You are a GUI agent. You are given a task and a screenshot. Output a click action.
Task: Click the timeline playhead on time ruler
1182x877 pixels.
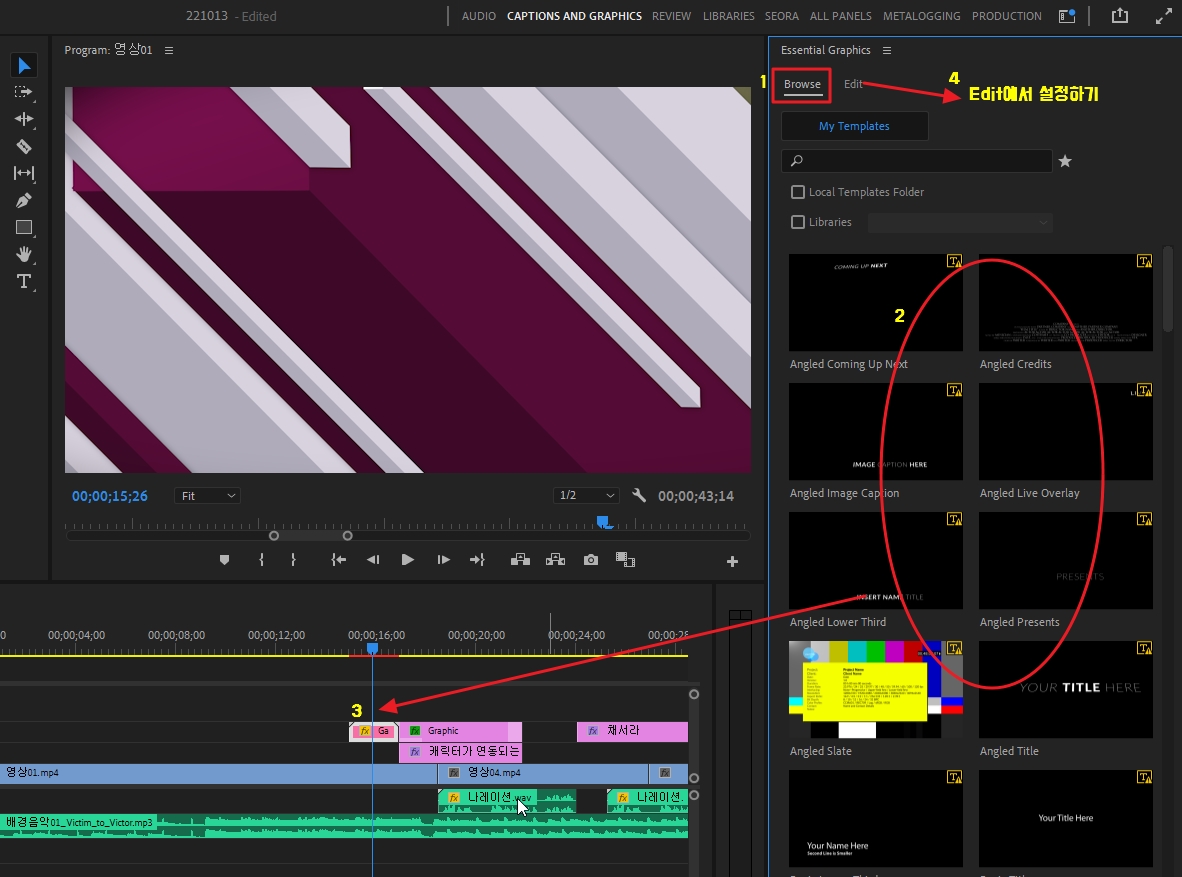pos(372,649)
